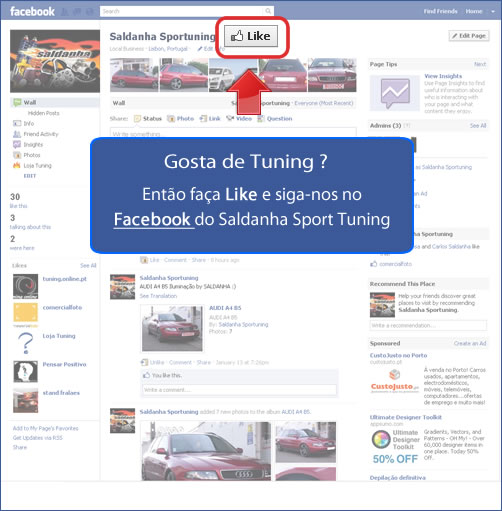The image size is (502, 511).
Task: Click See All next to Admins (3)
Action: coord(478,126)
